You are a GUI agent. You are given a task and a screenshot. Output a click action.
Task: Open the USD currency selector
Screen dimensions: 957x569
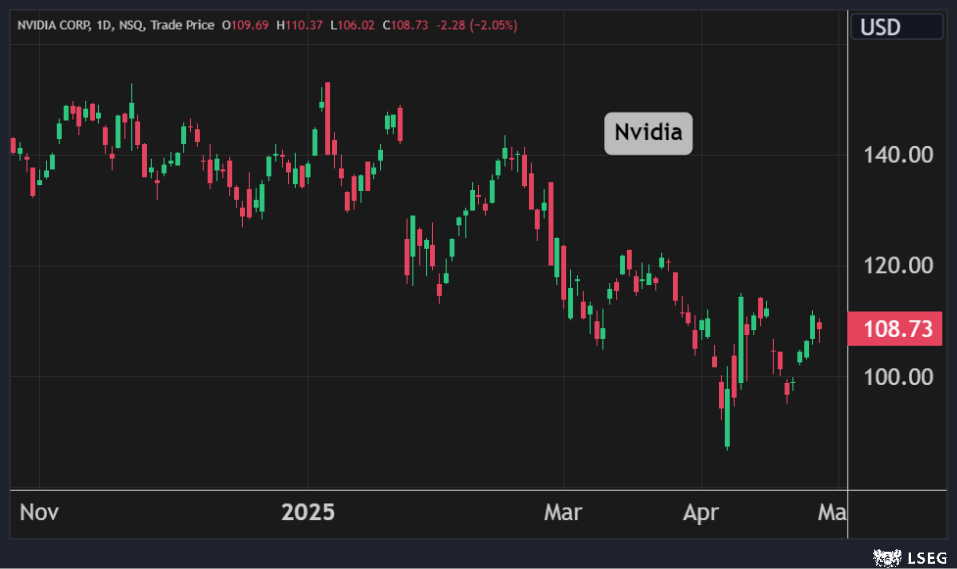(896, 26)
